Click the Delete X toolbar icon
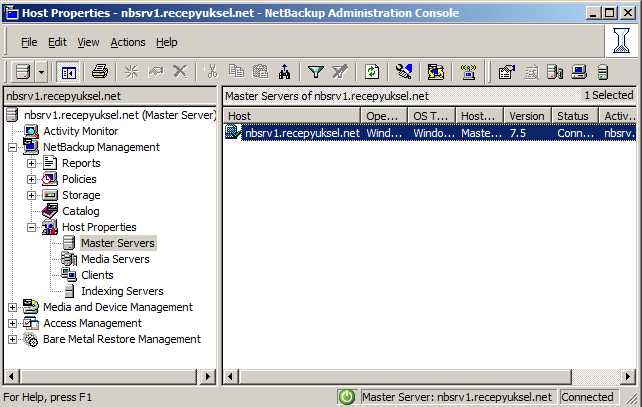Image resolution: width=642 pixels, height=407 pixels. coord(180,72)
